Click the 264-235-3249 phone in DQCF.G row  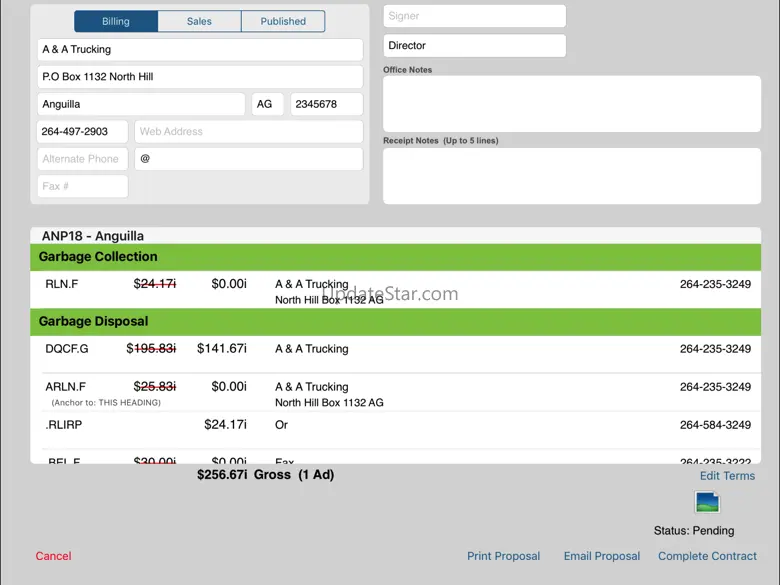click(715, 349)
